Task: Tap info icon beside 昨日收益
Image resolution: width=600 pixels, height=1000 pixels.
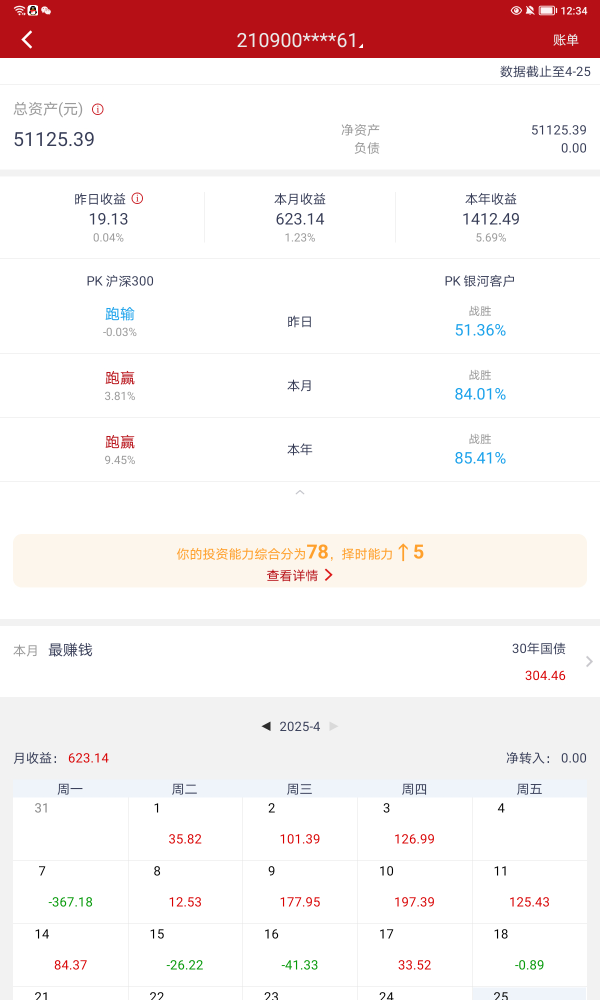Action: 137,198
